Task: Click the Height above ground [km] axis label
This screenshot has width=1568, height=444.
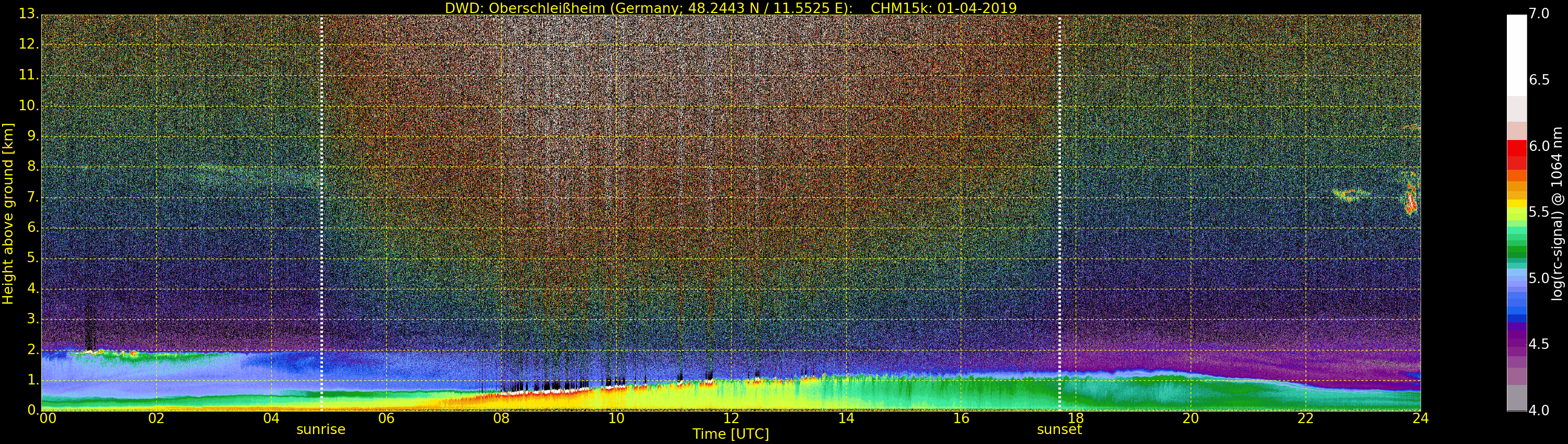Action: [x=8, y=213]
